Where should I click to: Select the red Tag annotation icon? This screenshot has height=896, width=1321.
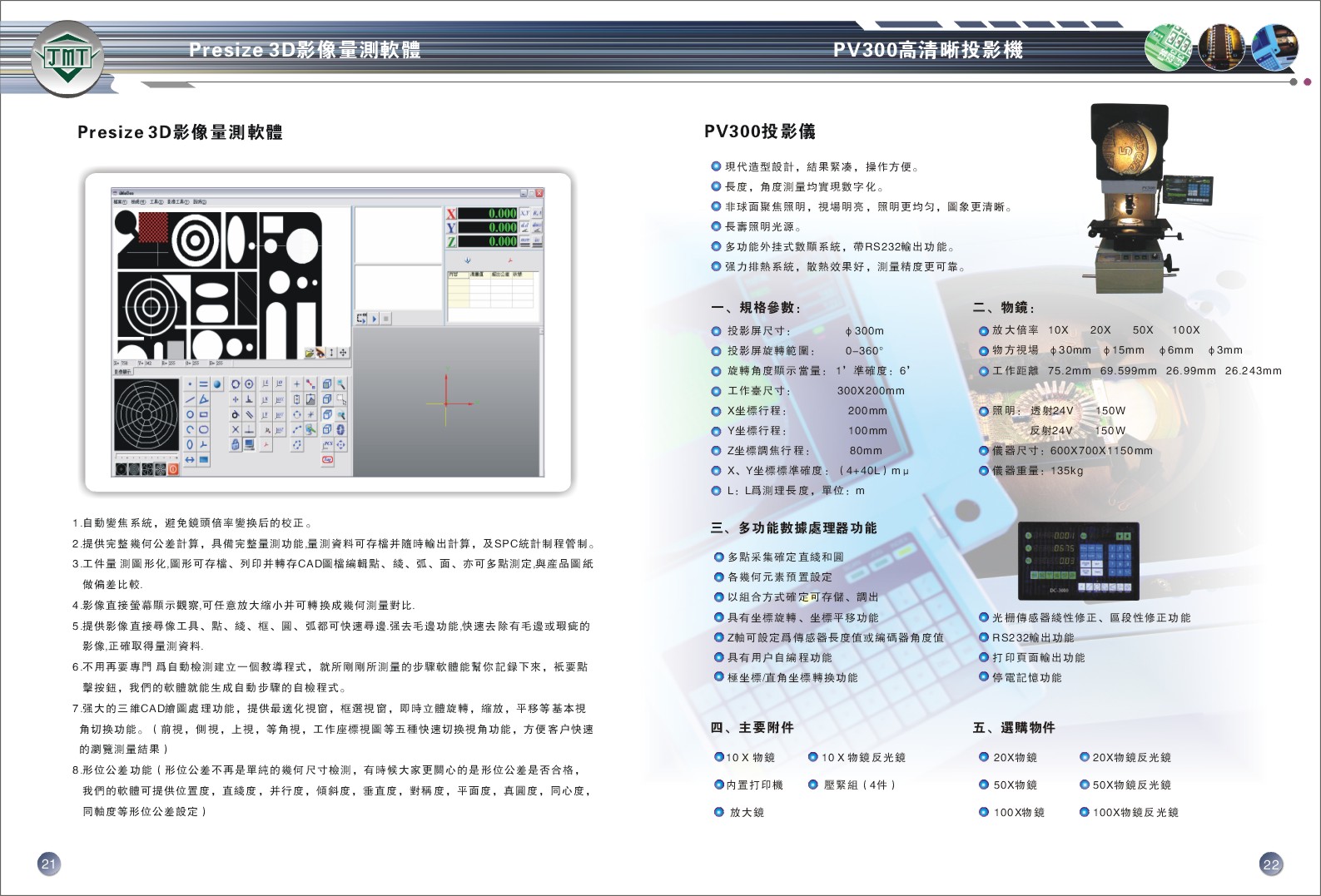pyautogui.click(x=328, y=459)
